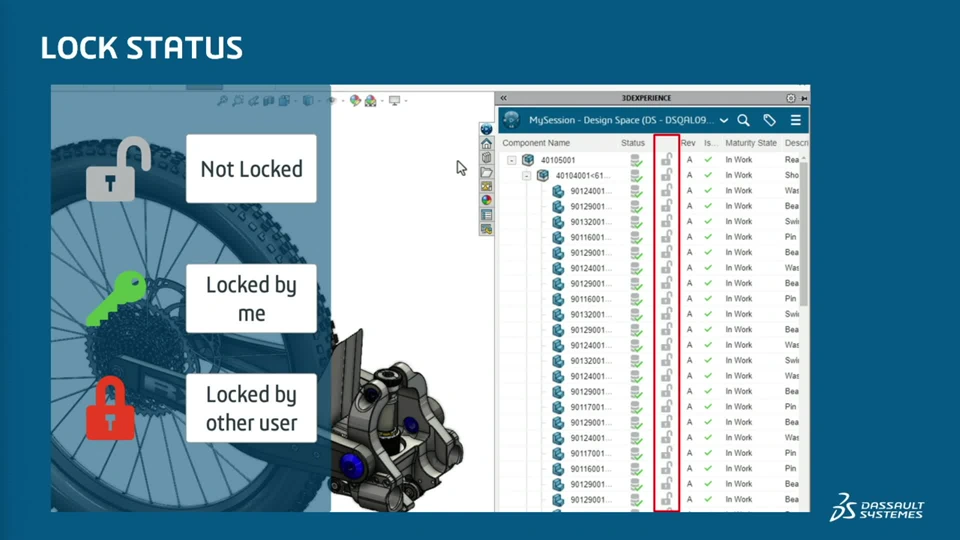Click the Component Name column header

click(536, 143)
